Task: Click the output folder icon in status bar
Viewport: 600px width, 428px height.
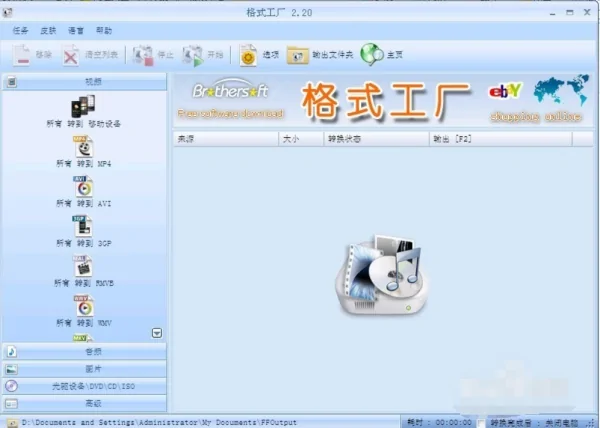Action: tap(12, 423)
